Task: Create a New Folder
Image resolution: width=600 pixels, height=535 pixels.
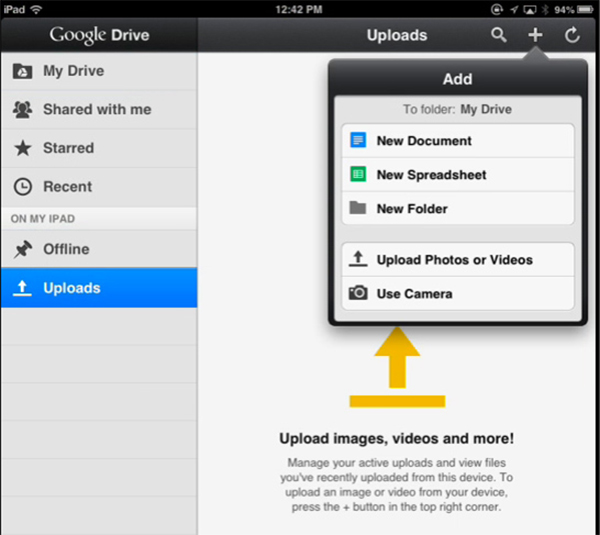Action: point(458,208)
